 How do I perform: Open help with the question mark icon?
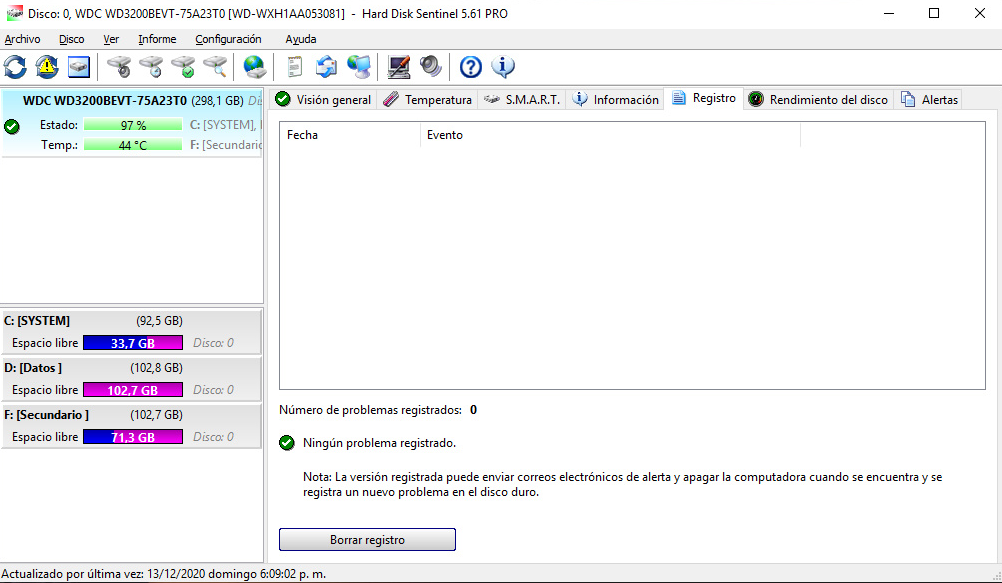470,66
